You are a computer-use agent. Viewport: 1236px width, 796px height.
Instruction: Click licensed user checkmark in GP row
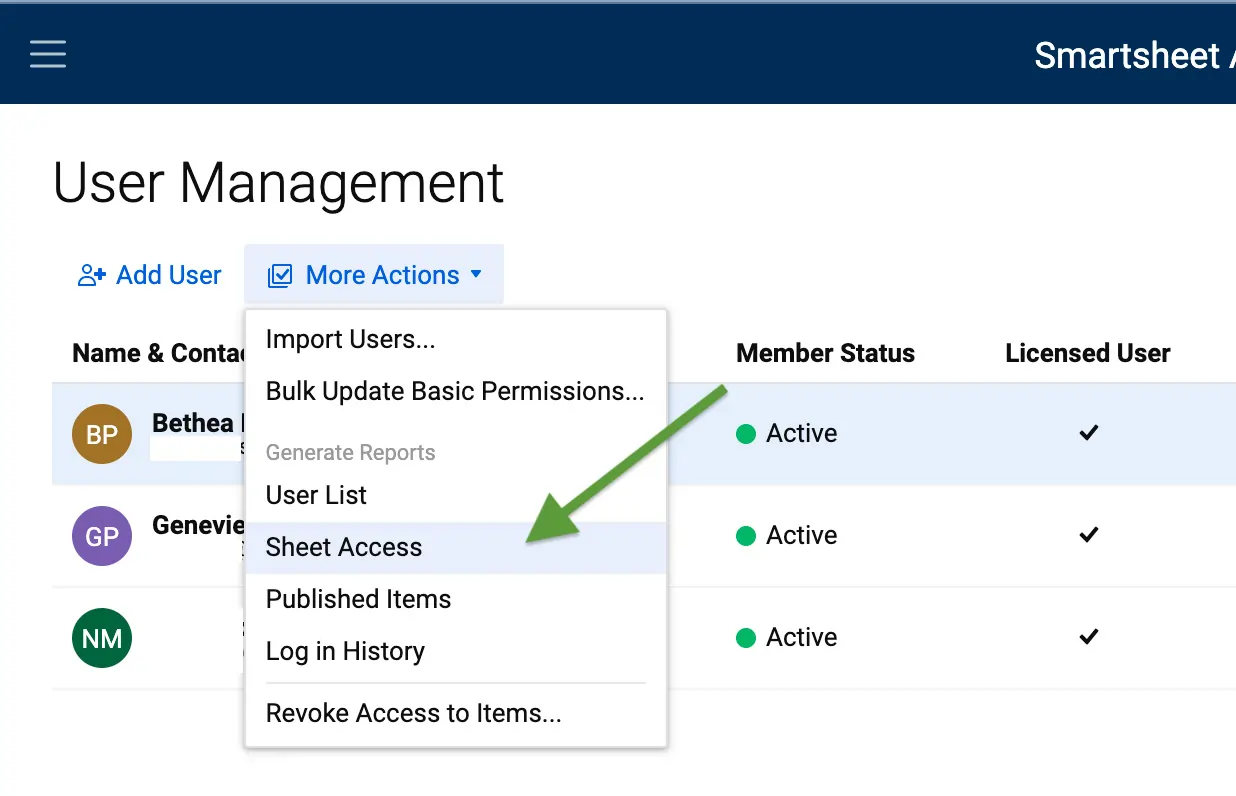click(x=1089, y=535)
